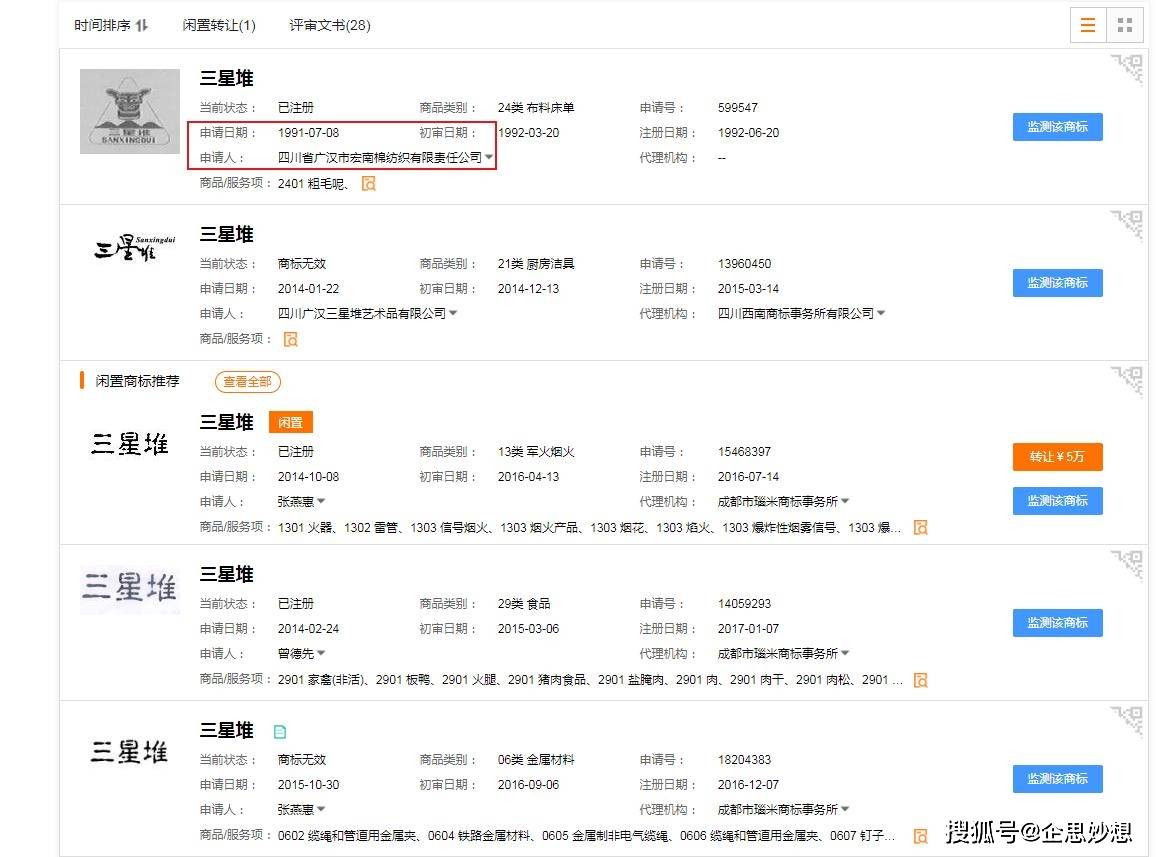Click 监测该商标 button on first trademark

coord(1057,127)
